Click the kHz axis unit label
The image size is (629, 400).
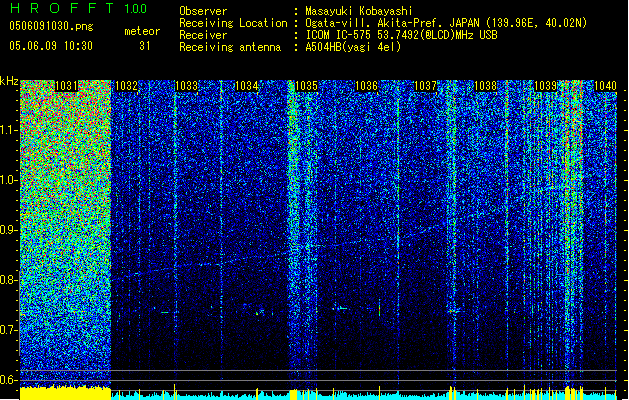click(x=9, y=81)
